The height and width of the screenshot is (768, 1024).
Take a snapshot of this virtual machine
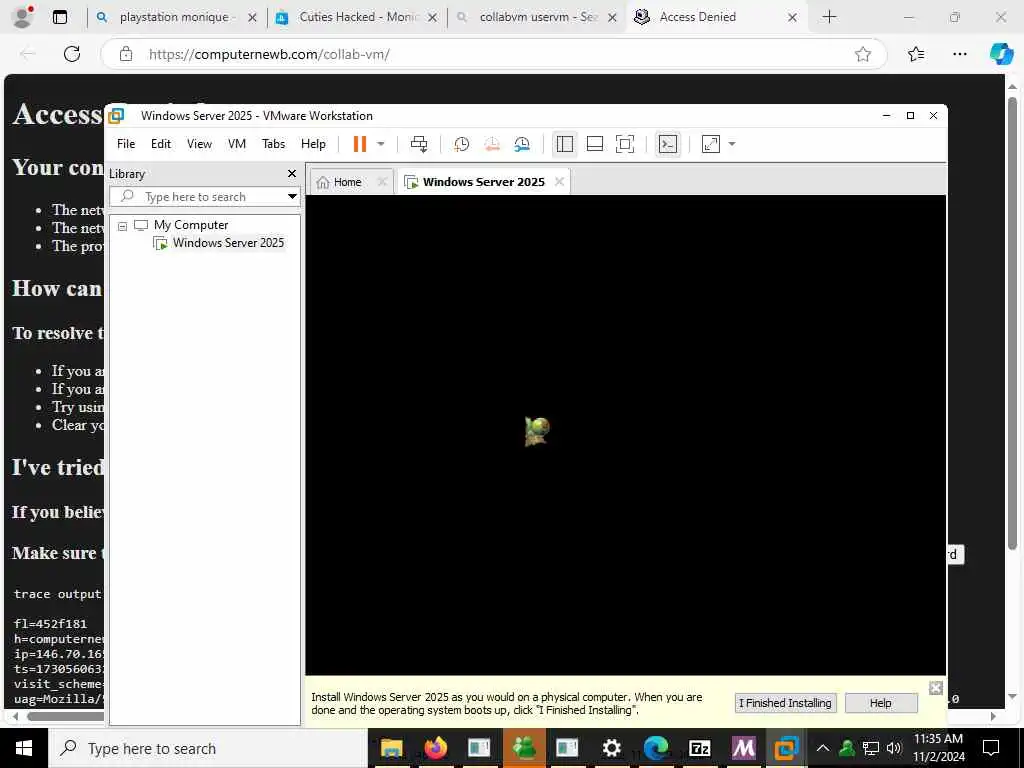tap(461, 144)
